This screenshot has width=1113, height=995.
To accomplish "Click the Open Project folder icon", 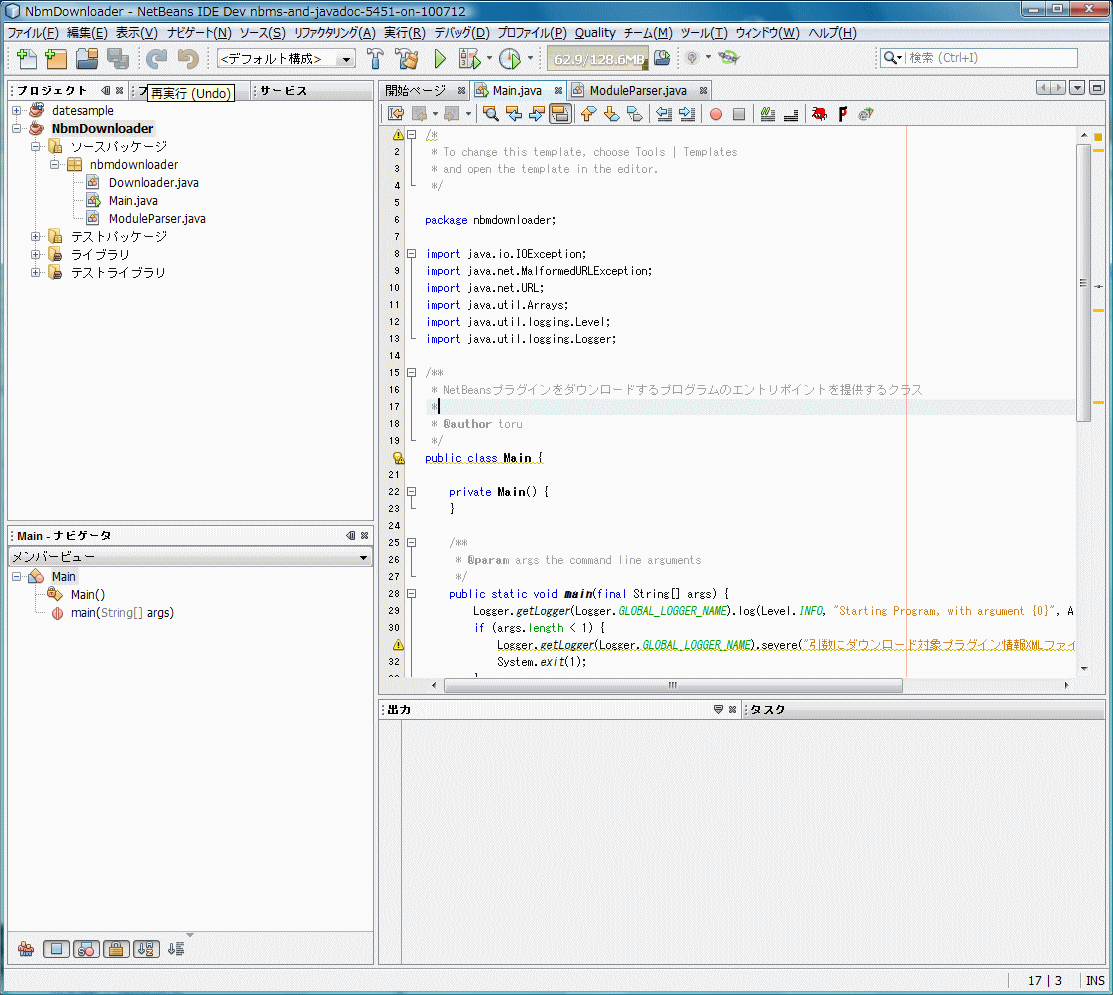I will click(87, 59).
